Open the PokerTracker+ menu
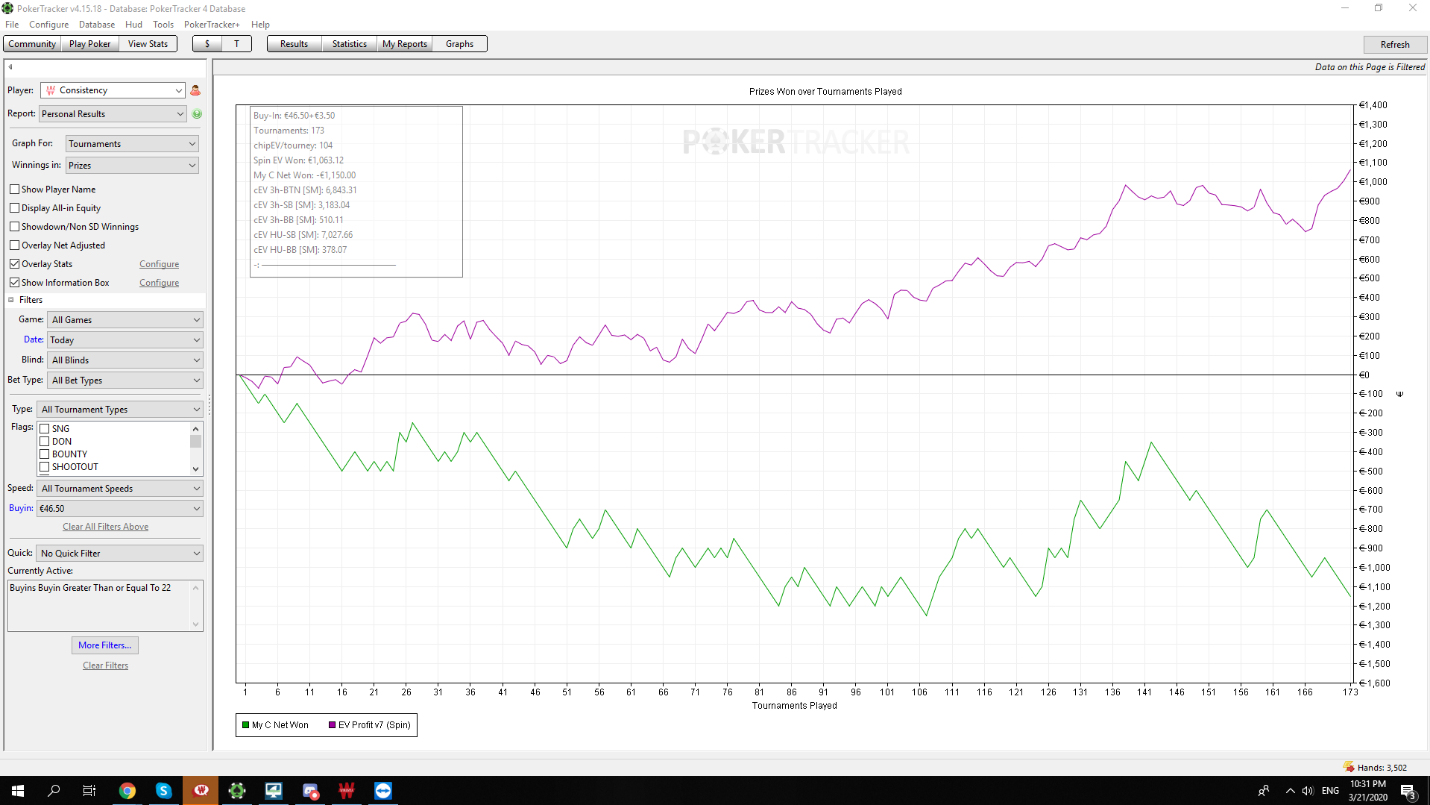Viewport: 1430px width, 805px height. tap(212, 24)
